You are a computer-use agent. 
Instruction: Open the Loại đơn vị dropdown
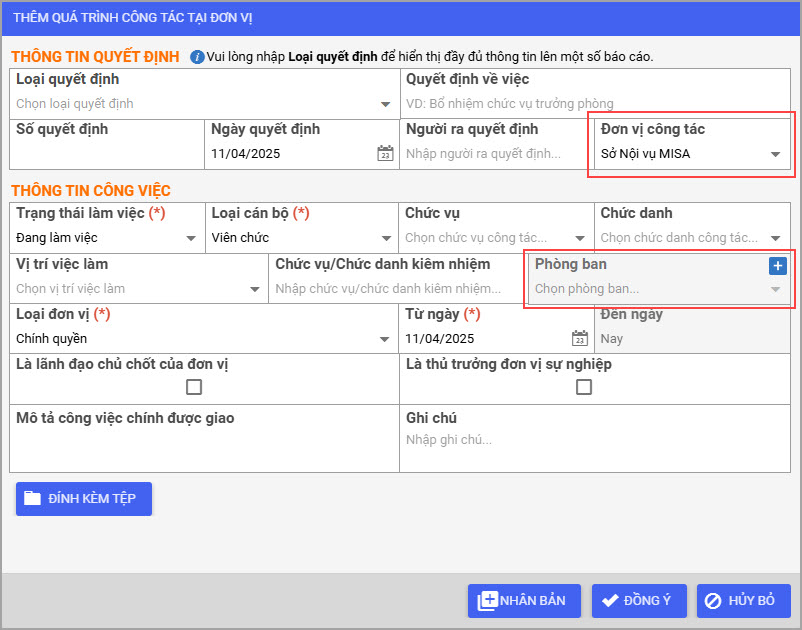tap(386, 339)
